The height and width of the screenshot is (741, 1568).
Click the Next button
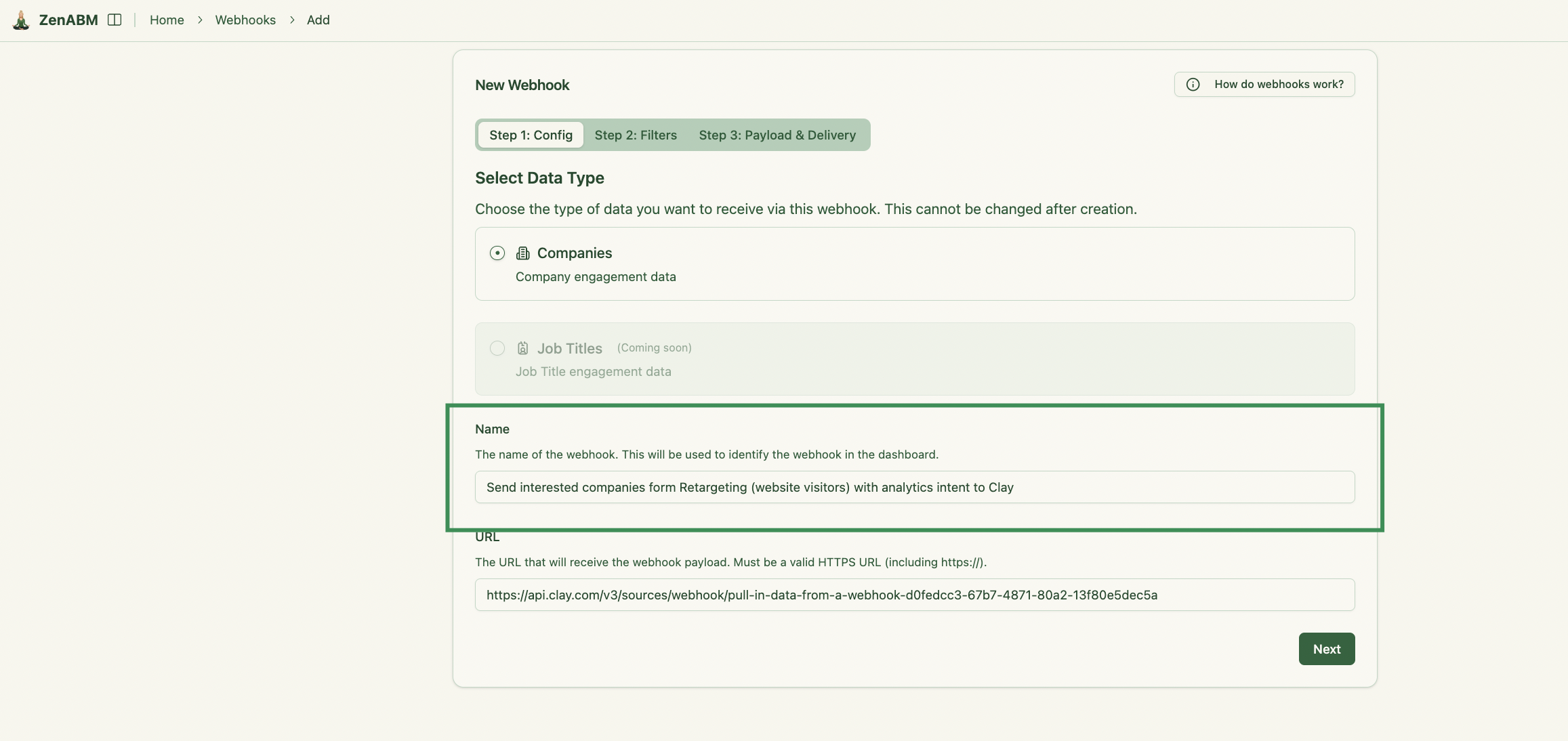1326,648
